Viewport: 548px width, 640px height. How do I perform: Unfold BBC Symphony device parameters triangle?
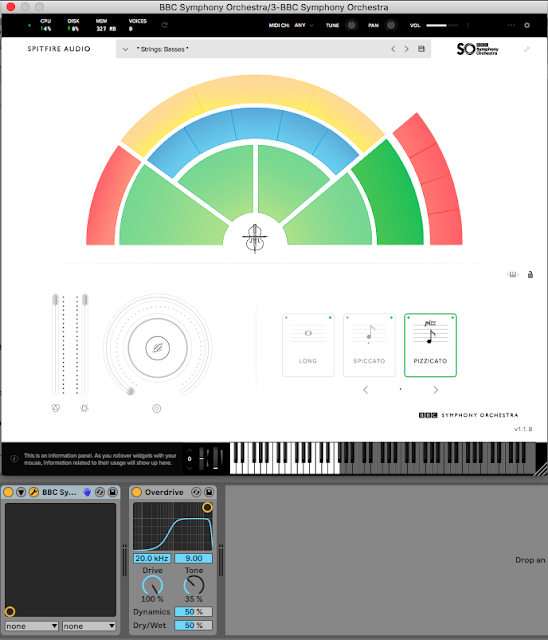pos(21,492)
